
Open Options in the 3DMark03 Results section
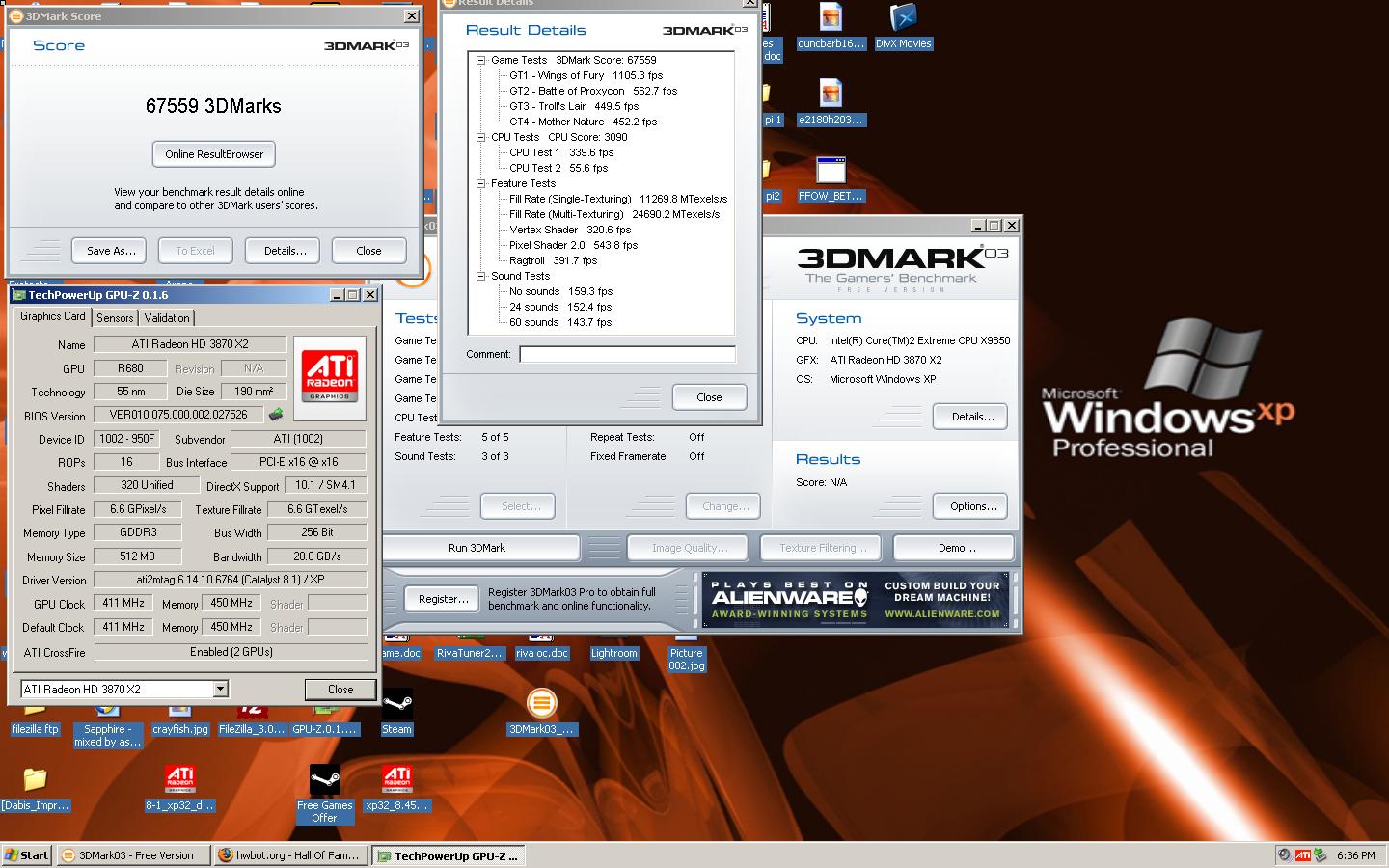(x=970, y=506)
